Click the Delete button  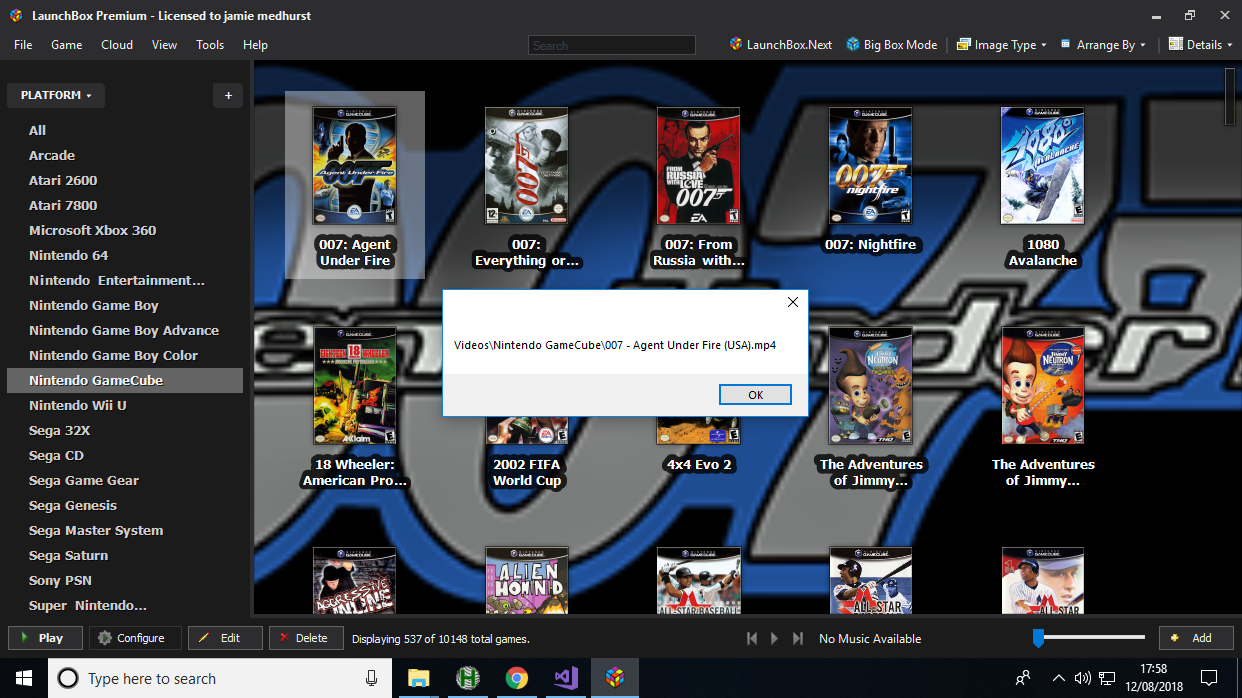coord(306,638)
